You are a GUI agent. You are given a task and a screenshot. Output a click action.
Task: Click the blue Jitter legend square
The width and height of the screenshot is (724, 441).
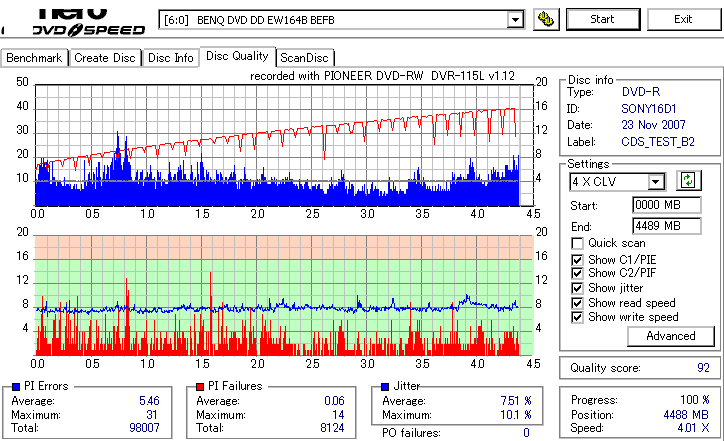[385, 387]
